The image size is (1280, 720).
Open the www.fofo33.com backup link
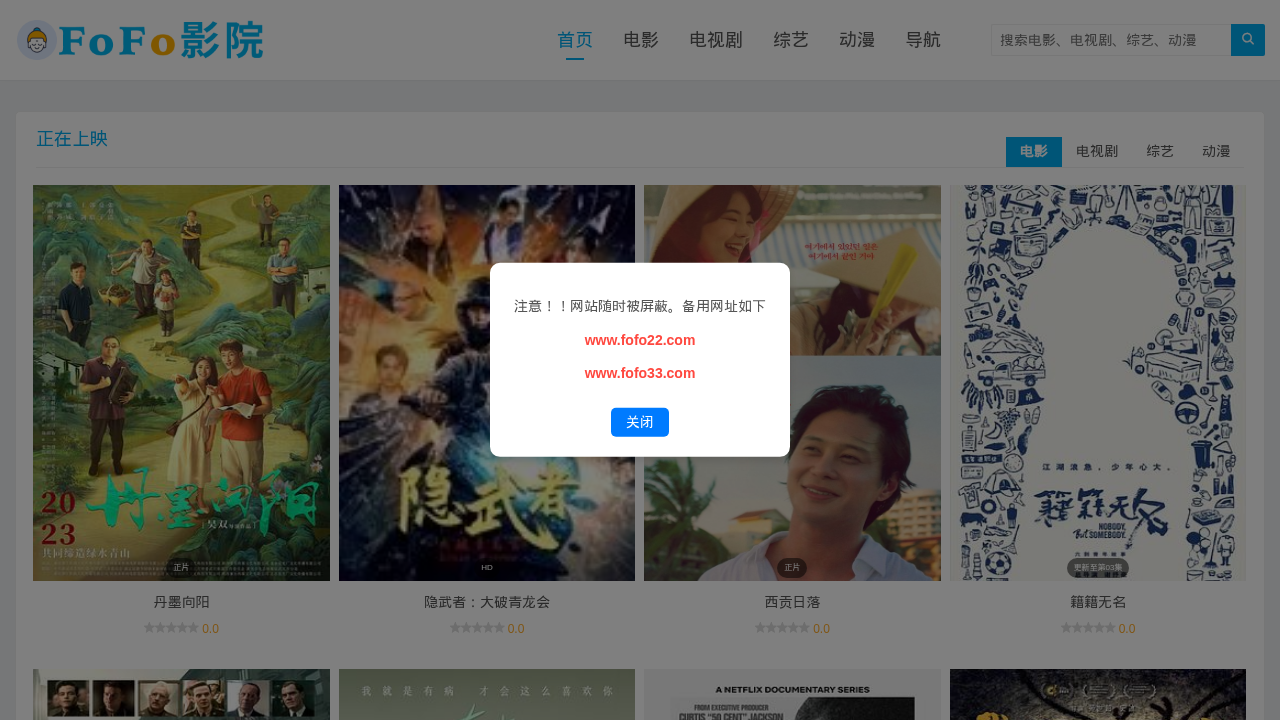pyautogui.click(x=640, y=373)
